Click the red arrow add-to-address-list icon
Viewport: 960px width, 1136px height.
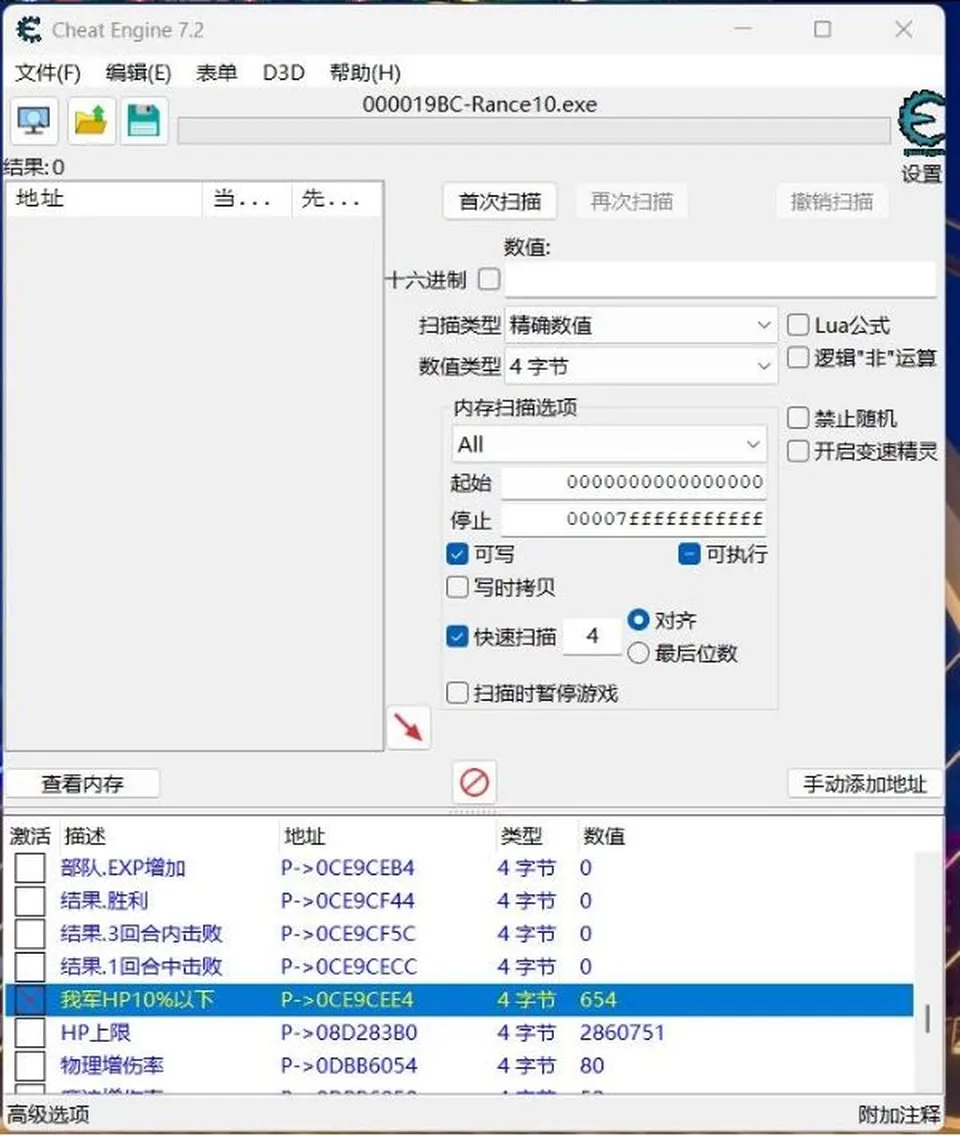[409, 727]
